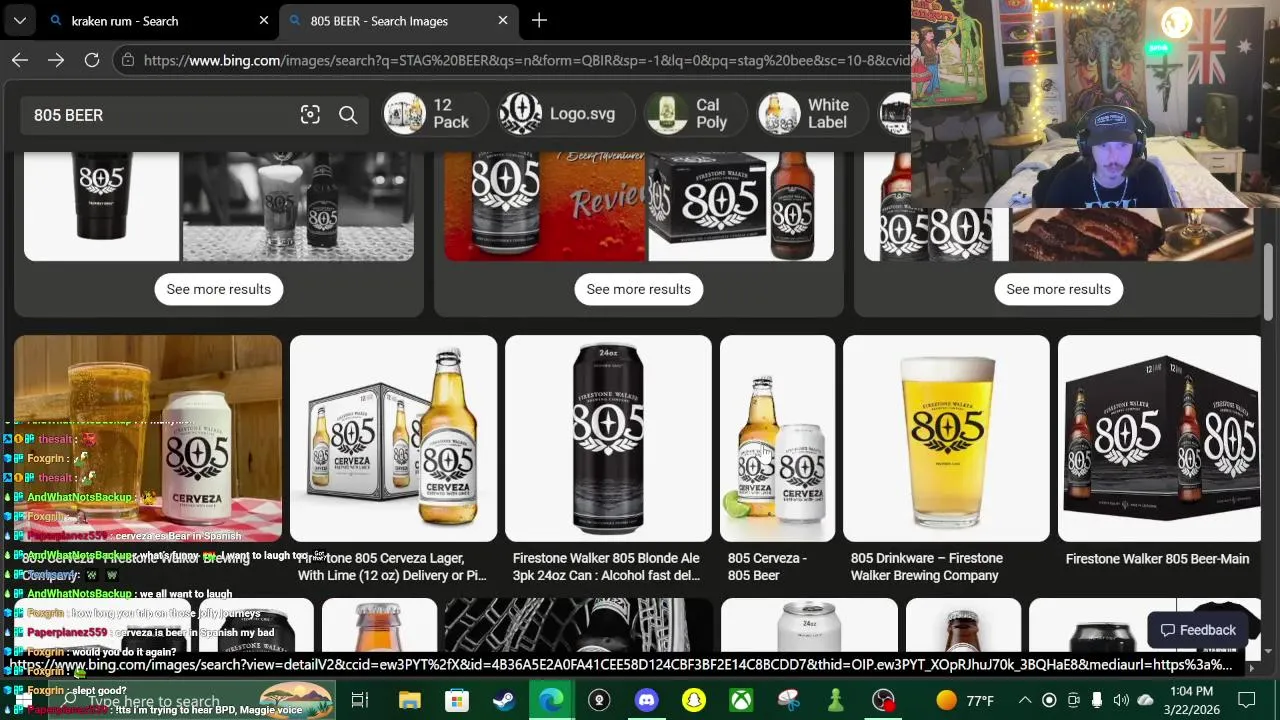The width and height of the screenshot is (1280, 720).
Task: Open File Explorer from the taskbar
Action: [x=410, y=700]
